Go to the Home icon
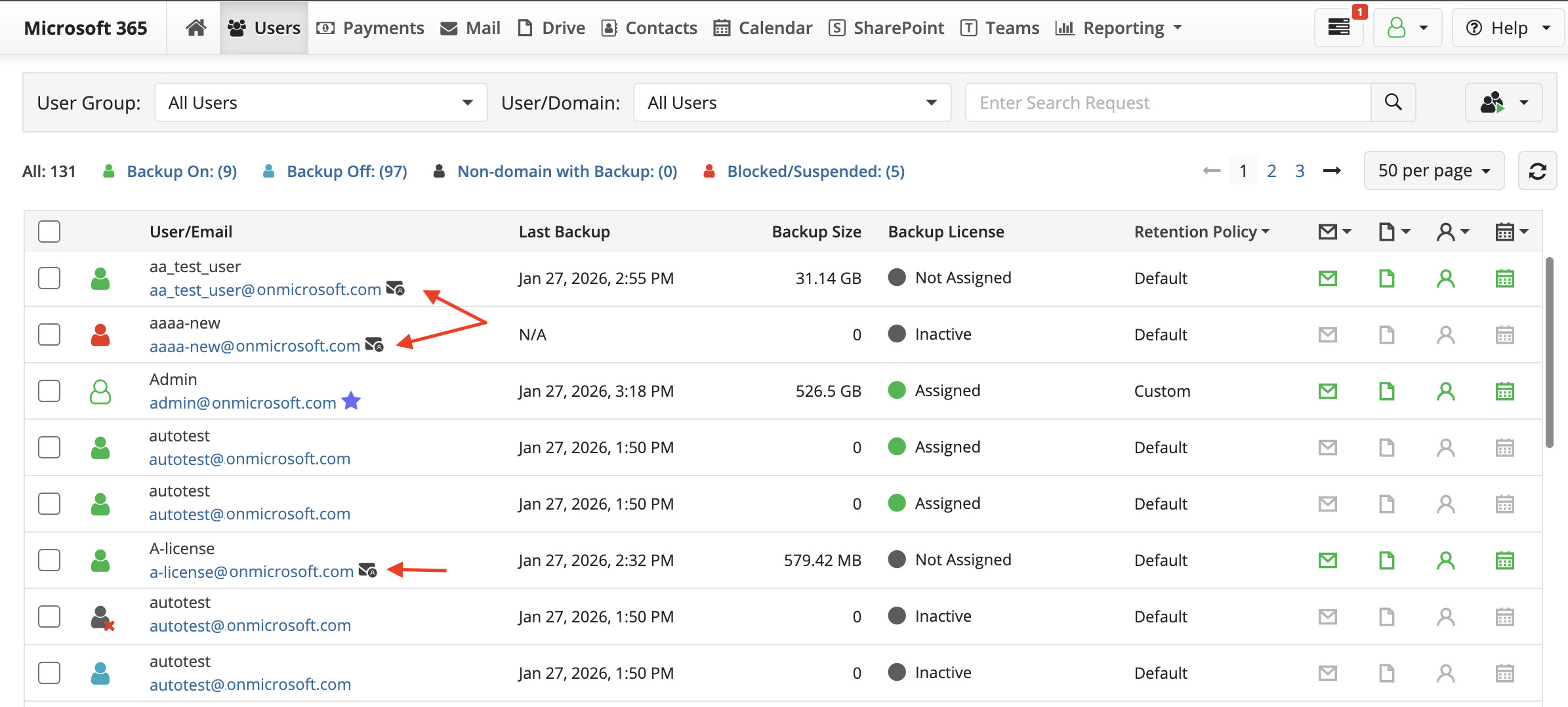 click(x=196, y=28)
